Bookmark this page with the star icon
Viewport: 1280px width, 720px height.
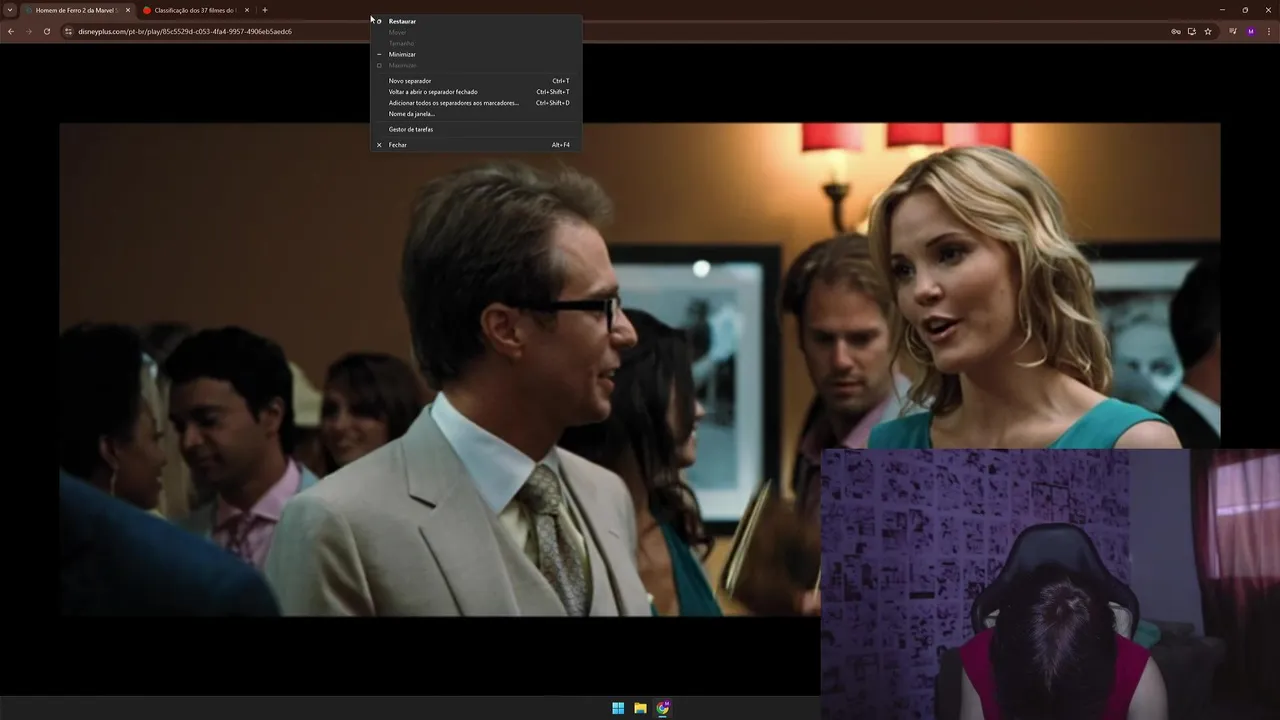tap(1208, 31)
